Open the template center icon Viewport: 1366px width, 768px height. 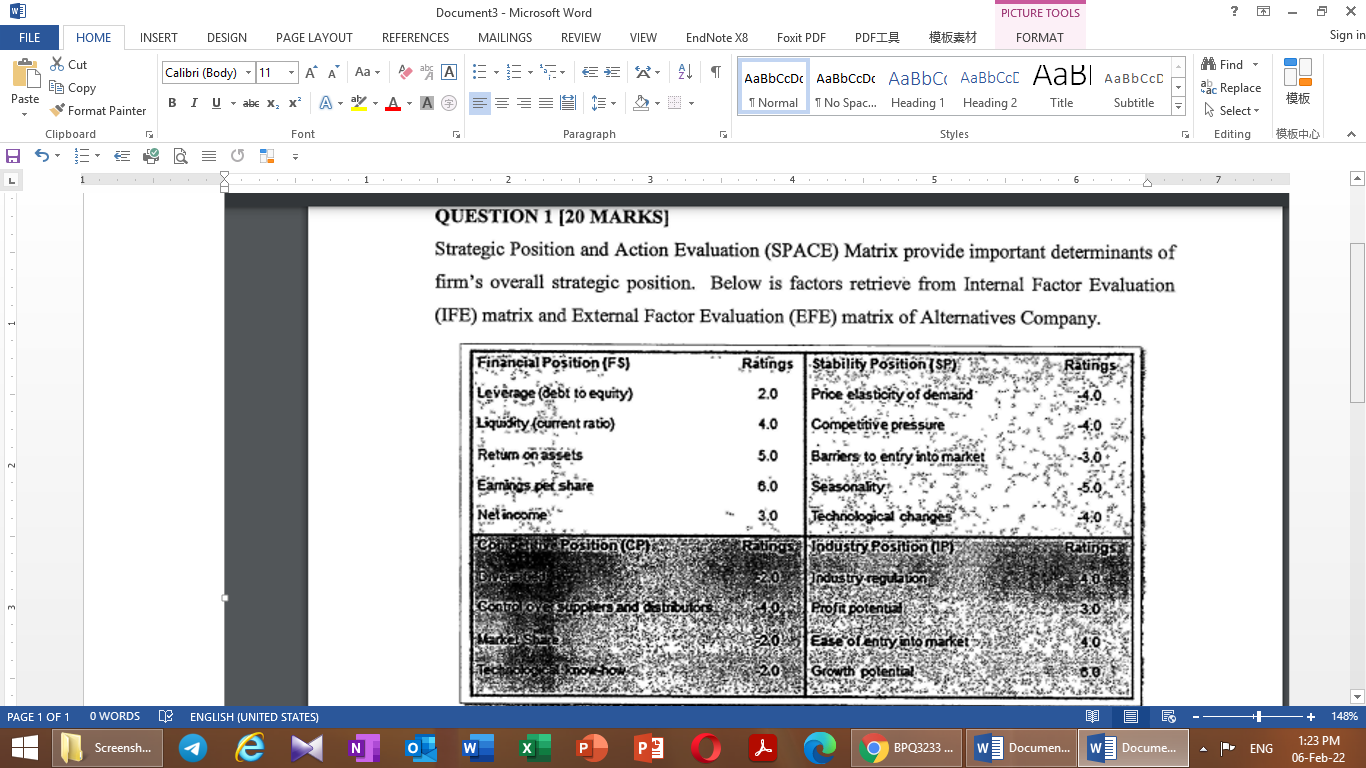coord(1298,80)
